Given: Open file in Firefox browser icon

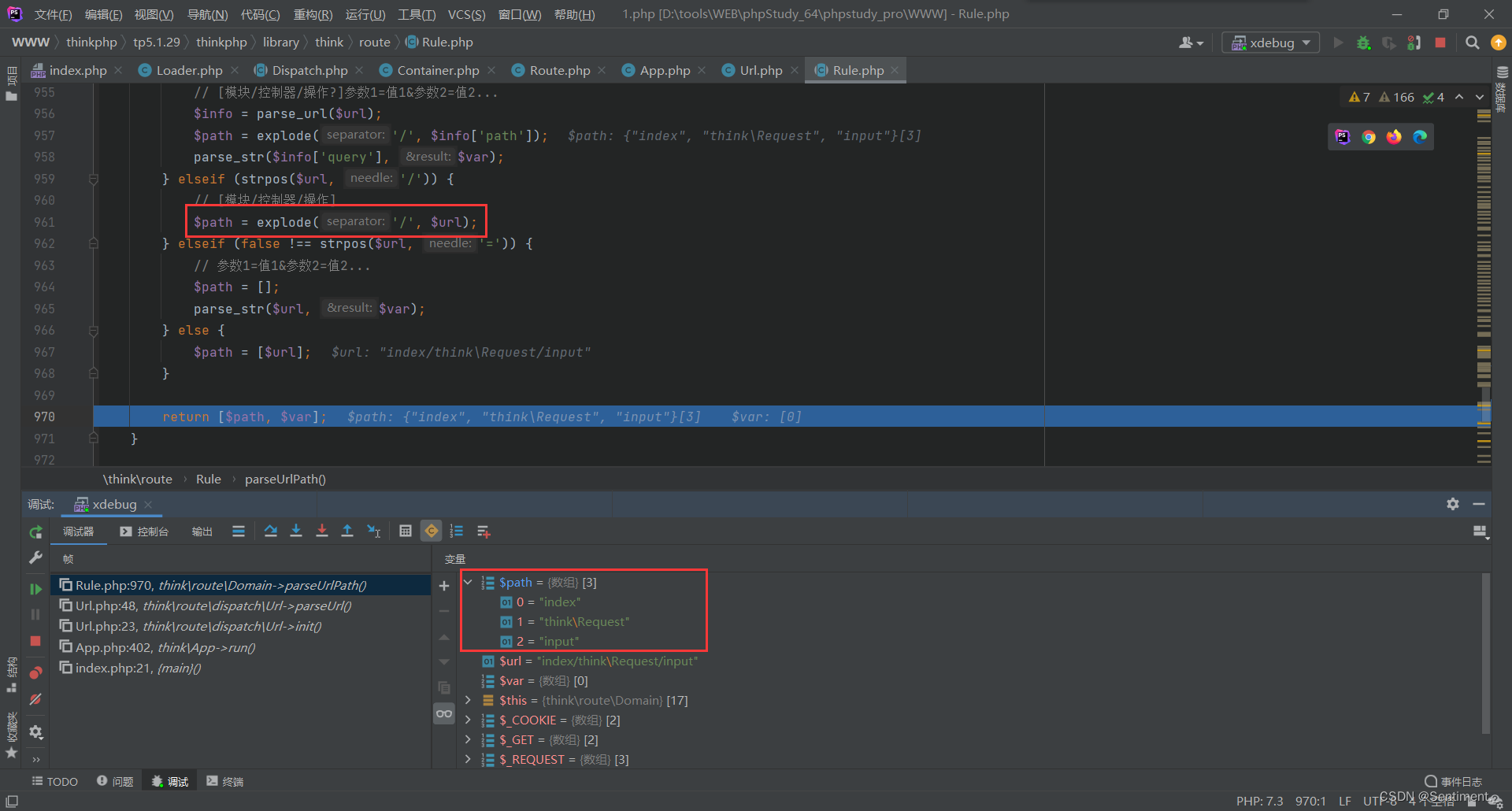Looking at the screenshot, I should click(x=1394, y=137).
